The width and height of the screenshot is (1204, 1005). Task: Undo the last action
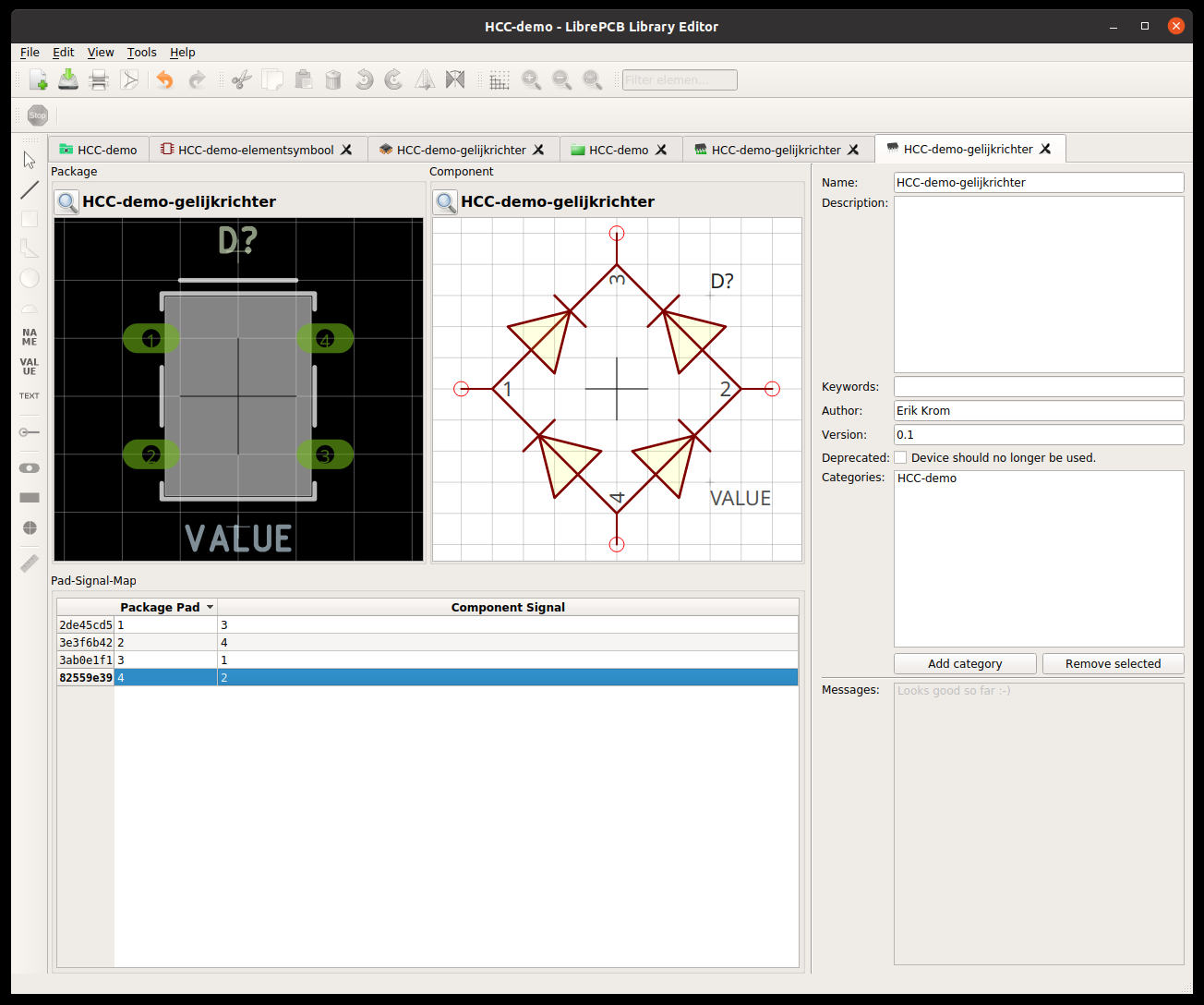tap(165, 79)
